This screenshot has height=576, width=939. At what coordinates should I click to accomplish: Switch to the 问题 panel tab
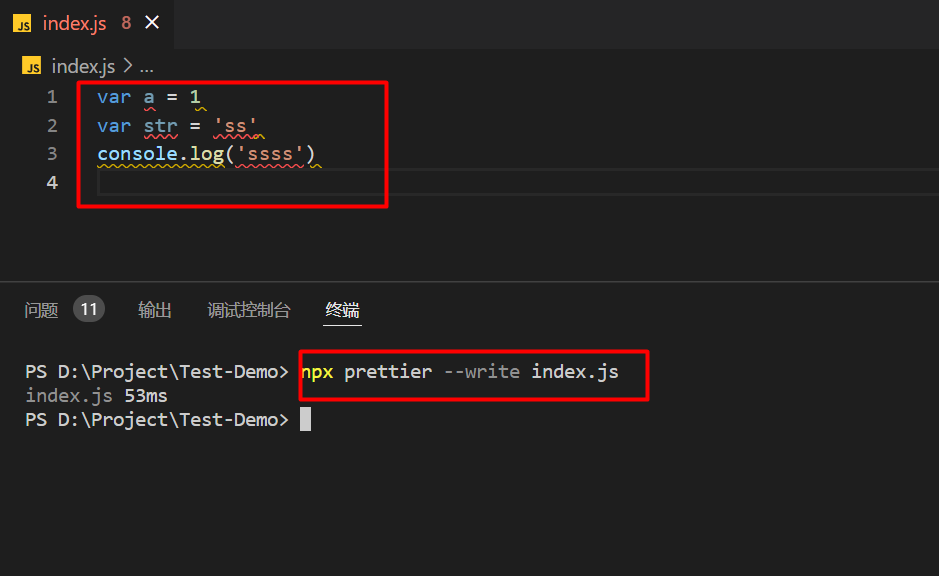coord(42,310)
